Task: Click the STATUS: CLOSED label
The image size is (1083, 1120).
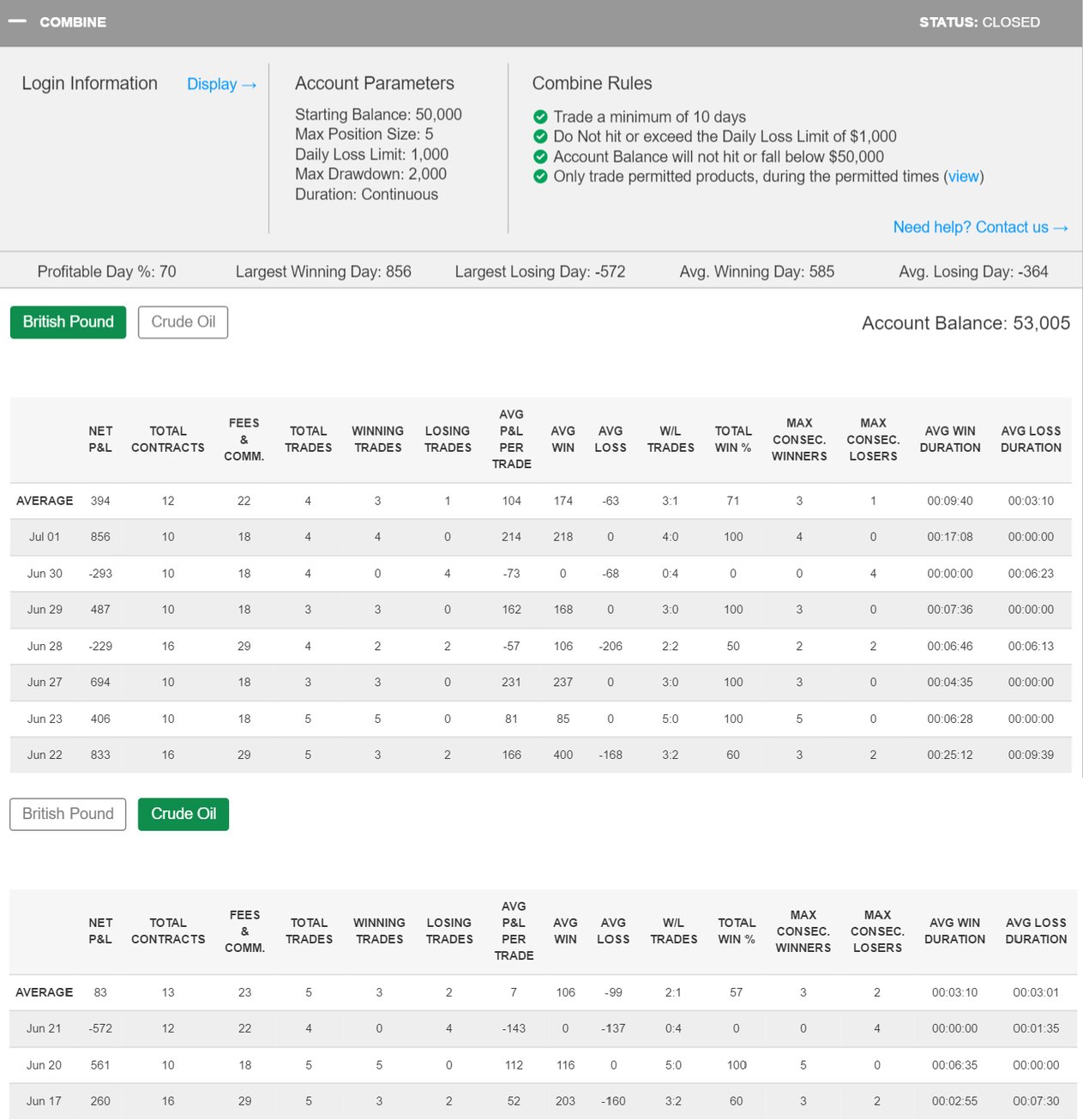Action: click(978, 22)
